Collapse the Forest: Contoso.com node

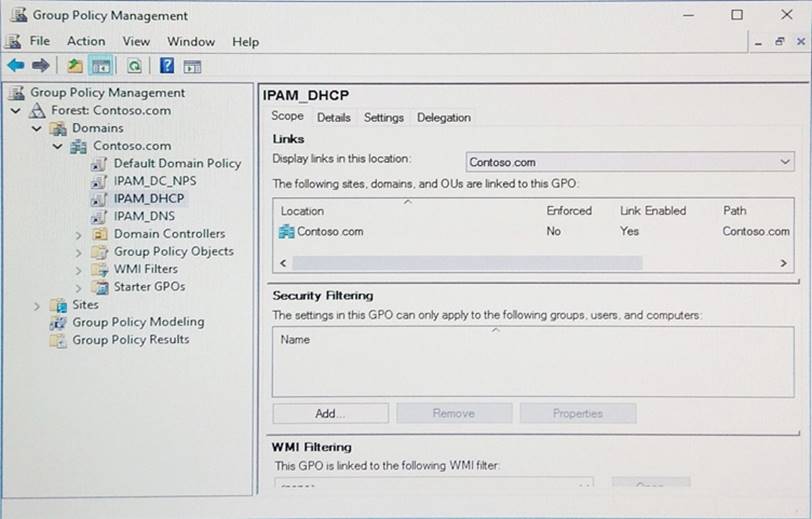click(x=16, y=111)
